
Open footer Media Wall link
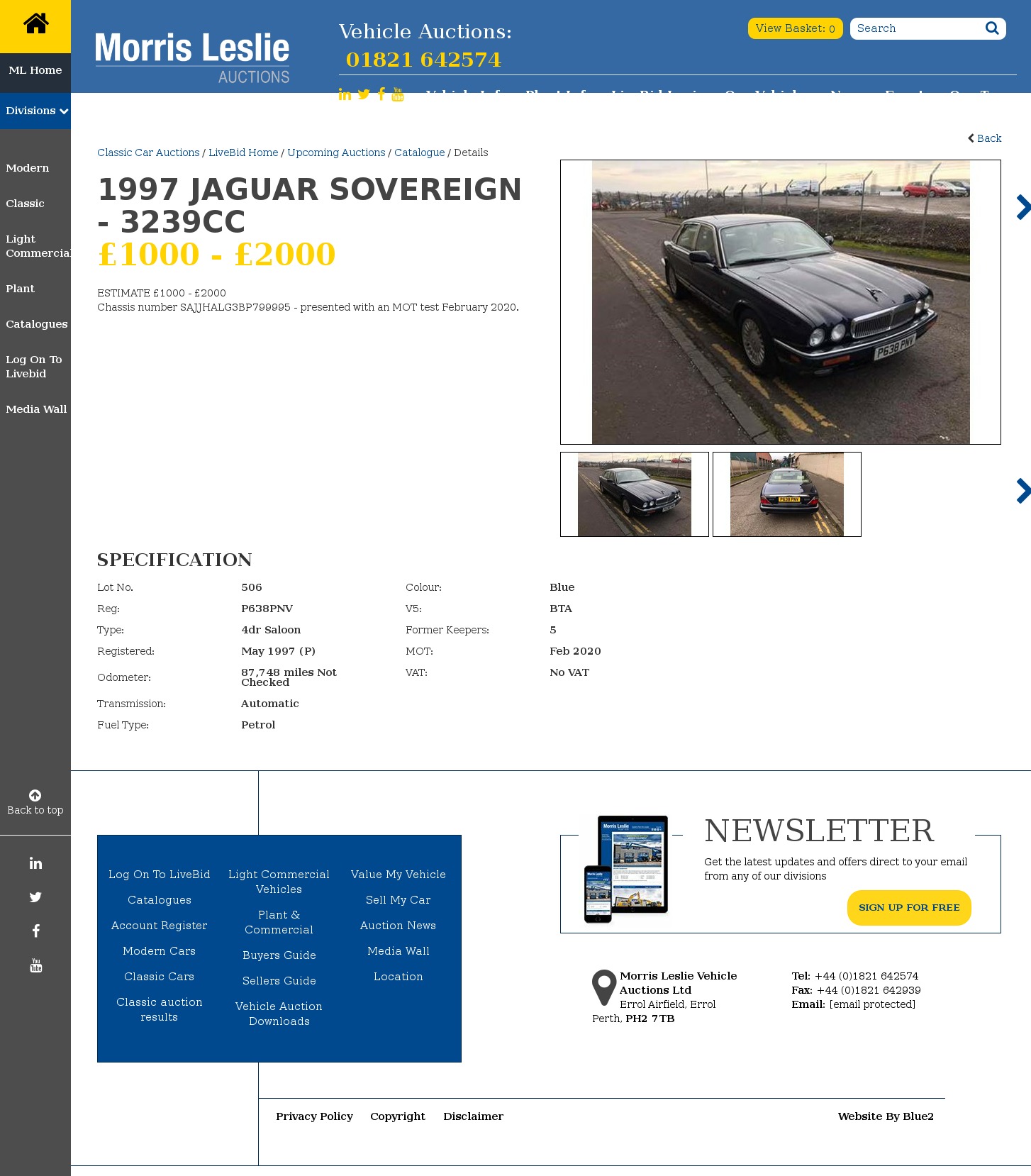click(399, 951)
